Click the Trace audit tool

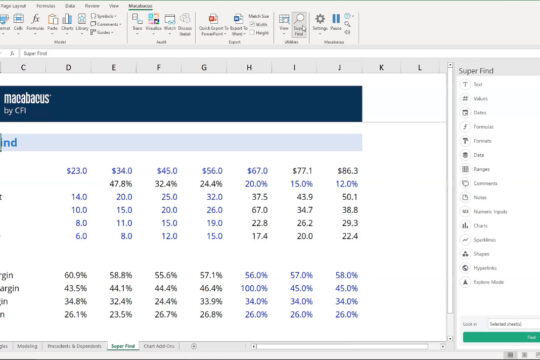point(137,23)
